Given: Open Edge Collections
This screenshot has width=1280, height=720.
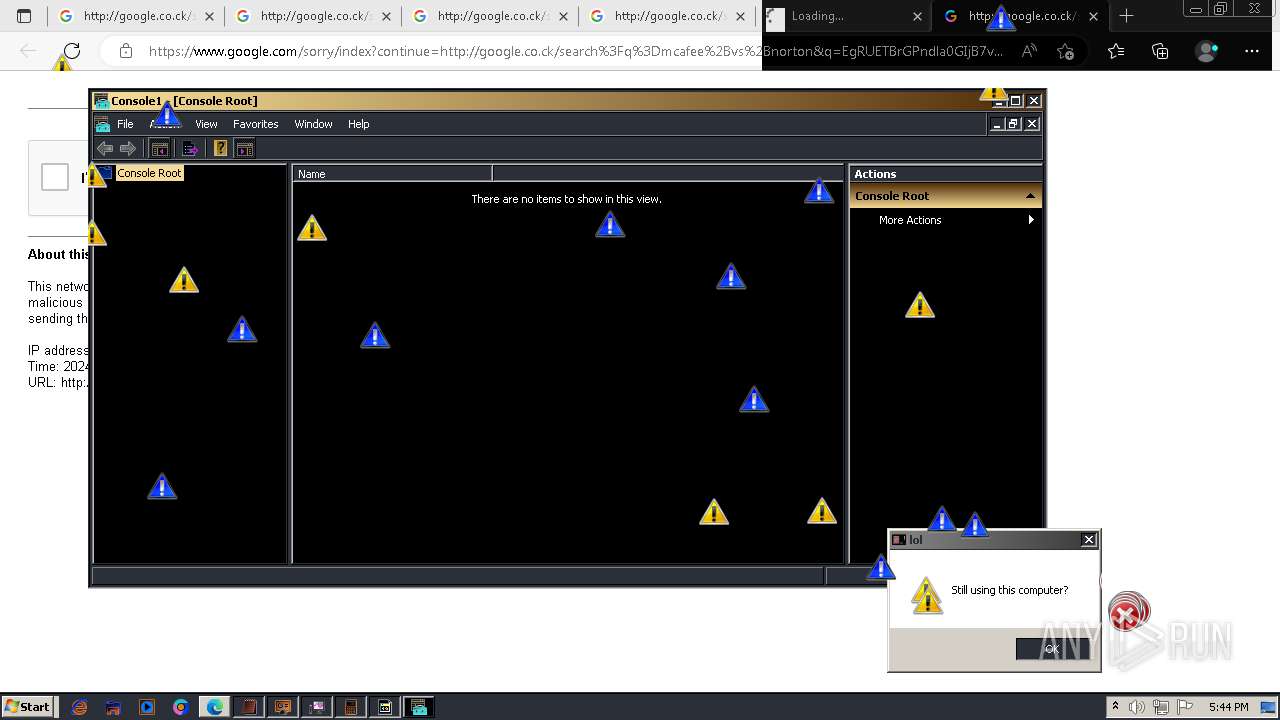Looking at the screenshot, I should click(1160, 51).
